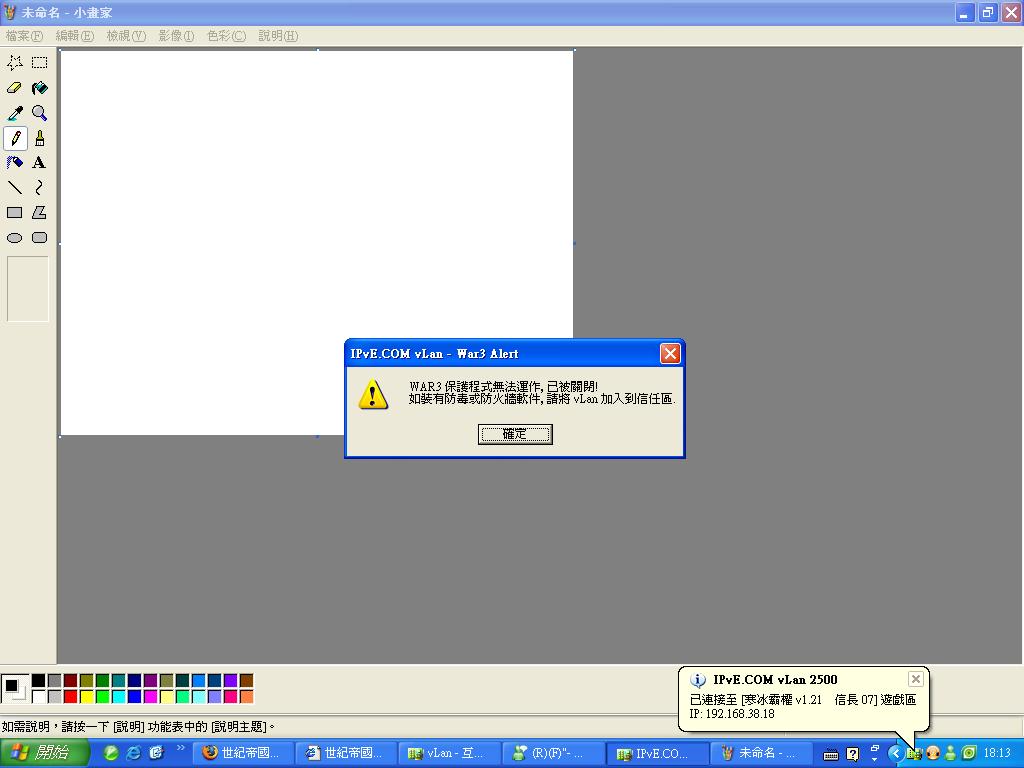Open the 說明(H) menu

pos(278,36)
